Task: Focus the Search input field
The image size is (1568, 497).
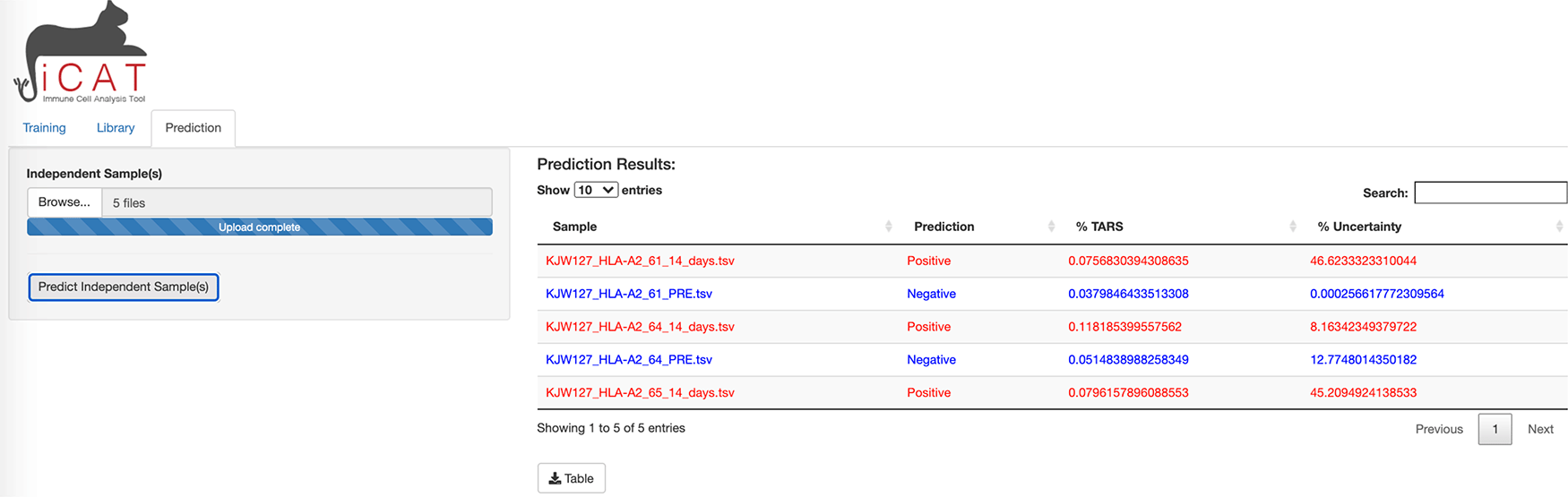Action: tap(1490, 193)
